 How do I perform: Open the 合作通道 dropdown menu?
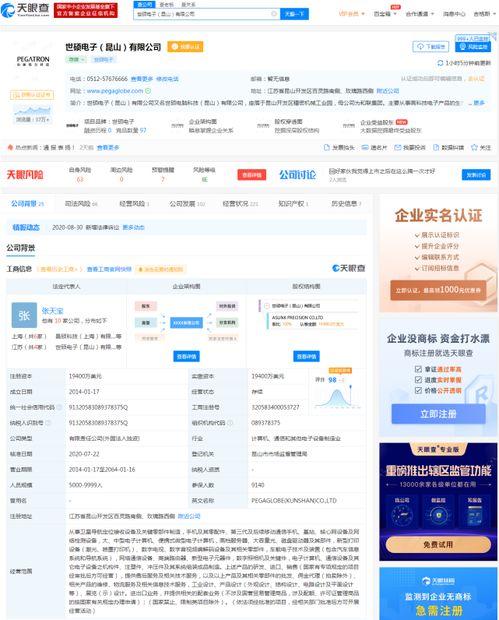pos(420,14)
